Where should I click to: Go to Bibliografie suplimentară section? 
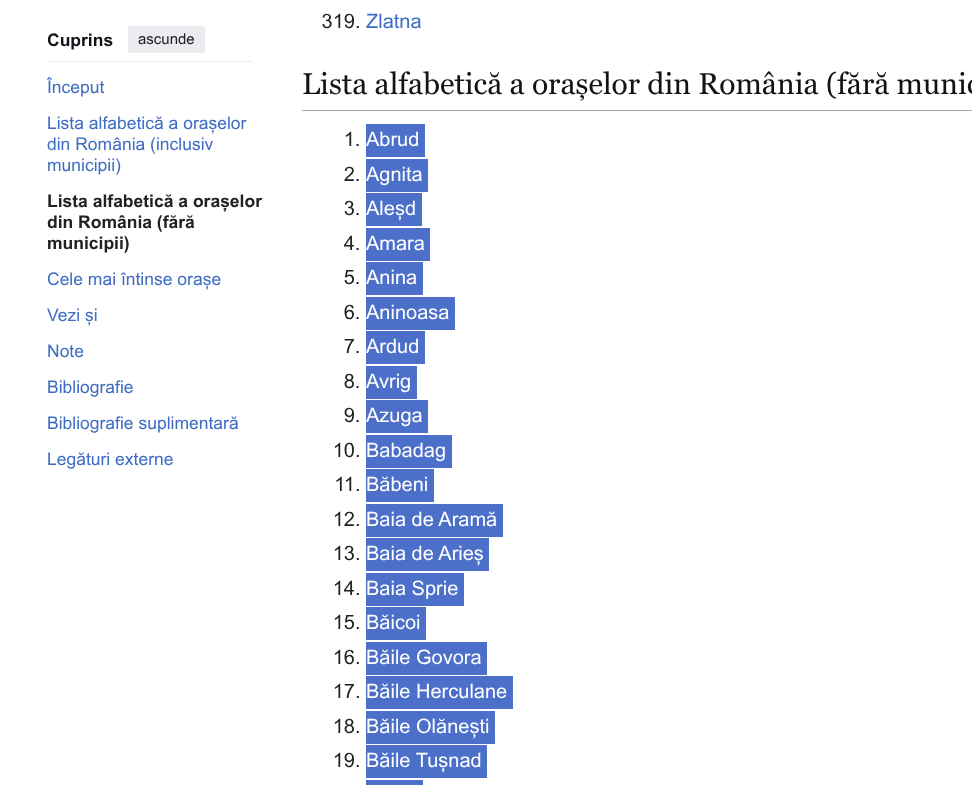(142, 424)
